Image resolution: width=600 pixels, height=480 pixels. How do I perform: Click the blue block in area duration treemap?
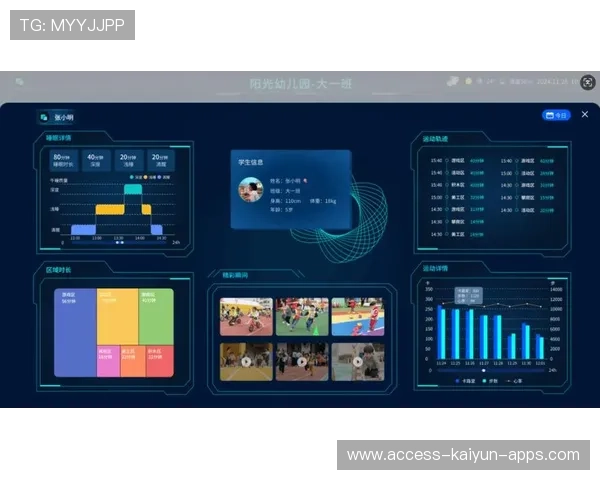pyautogui.click(x=75, y=332)
